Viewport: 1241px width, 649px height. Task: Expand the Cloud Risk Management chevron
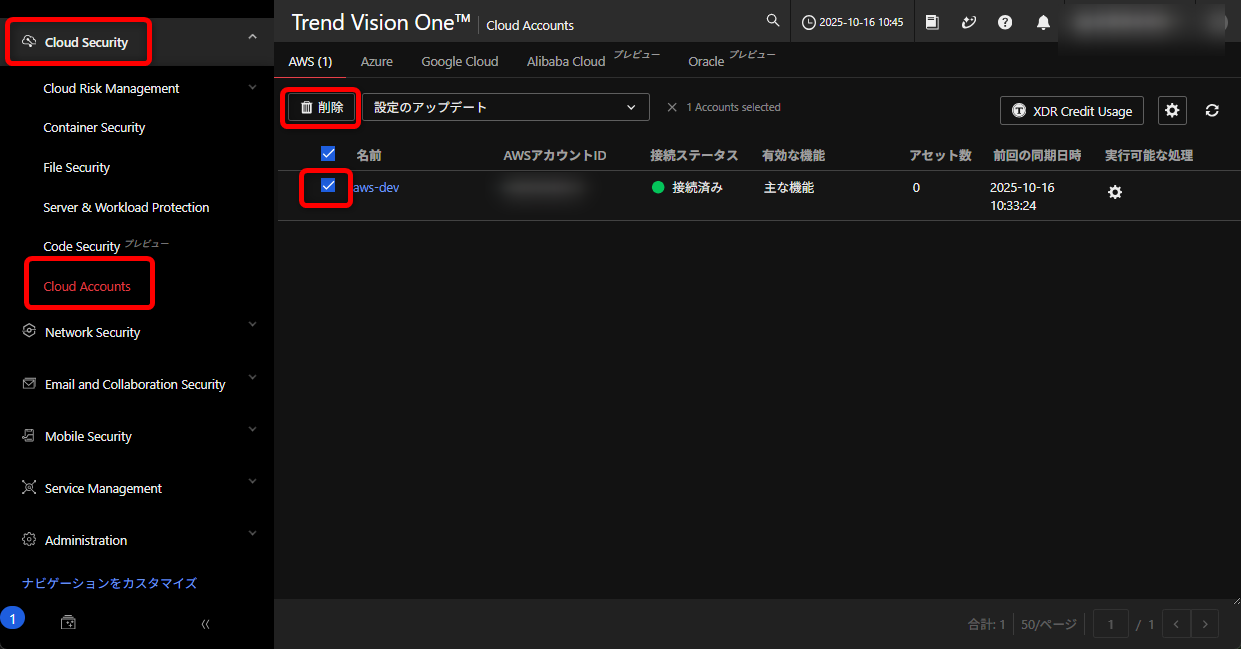point(252,87)
